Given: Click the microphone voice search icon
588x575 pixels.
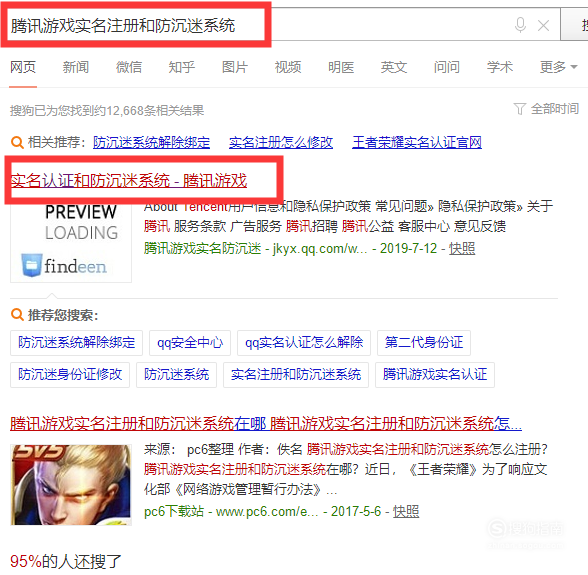Looking at the screenshot, I should 520,25.
